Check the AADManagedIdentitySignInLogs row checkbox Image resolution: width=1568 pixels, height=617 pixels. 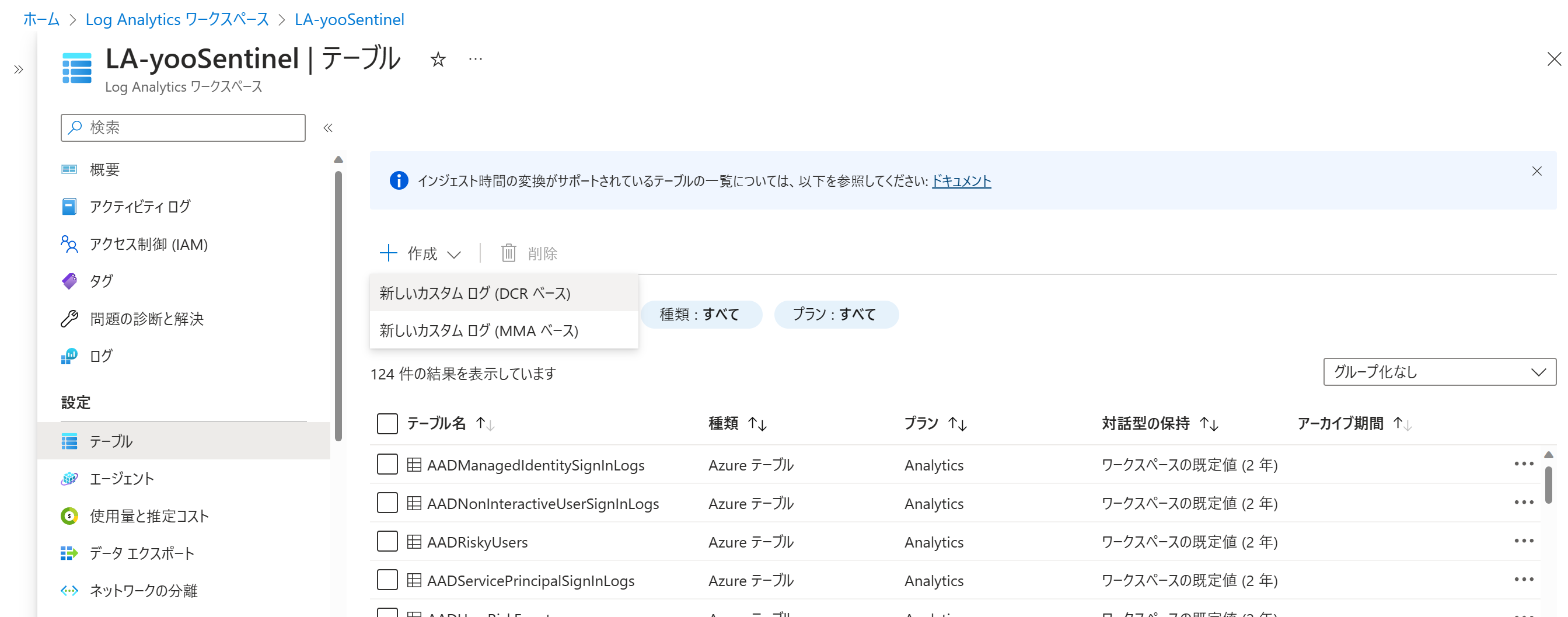(x=387, y=464)
